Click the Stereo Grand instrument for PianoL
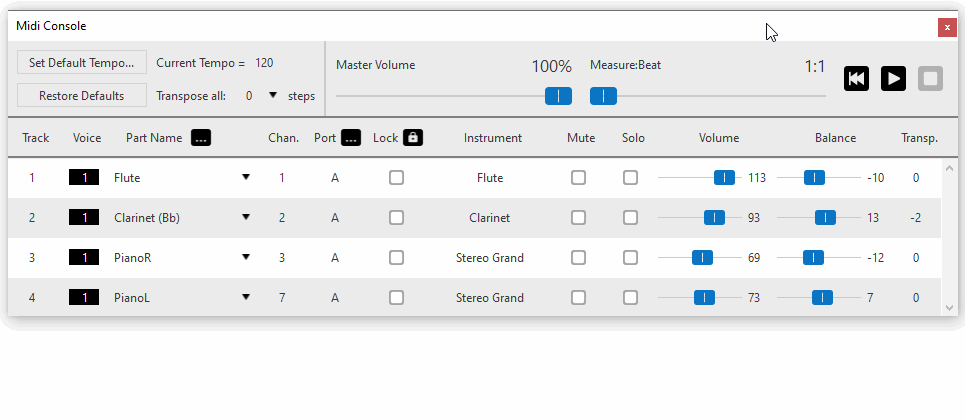The width and height of the screenshot is (965, 420). (x=490, y=298)
